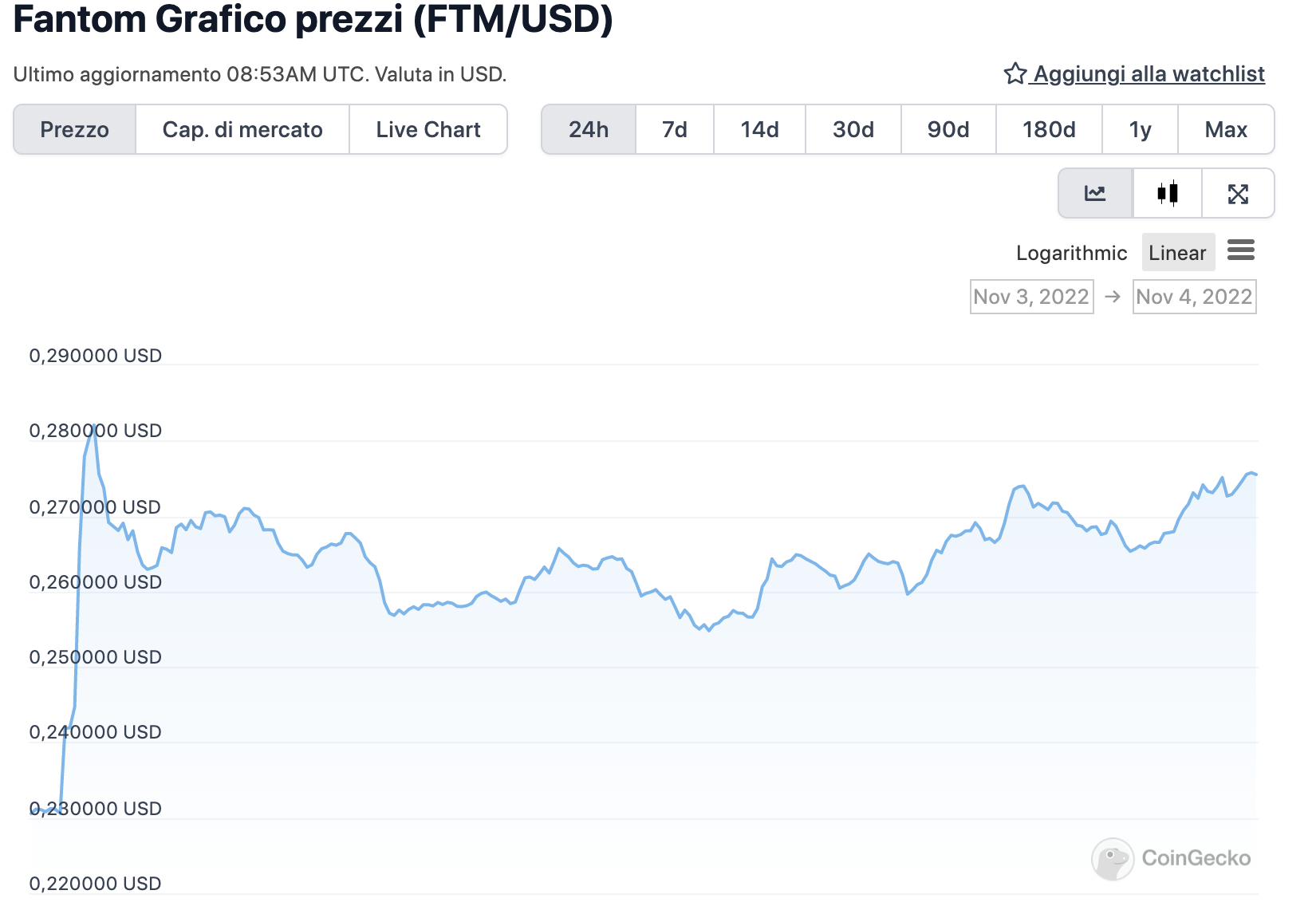This screenshot has height=914, width=1316.
Task: Expand chart to fullscreen icon
Action: pos(1238,193)
